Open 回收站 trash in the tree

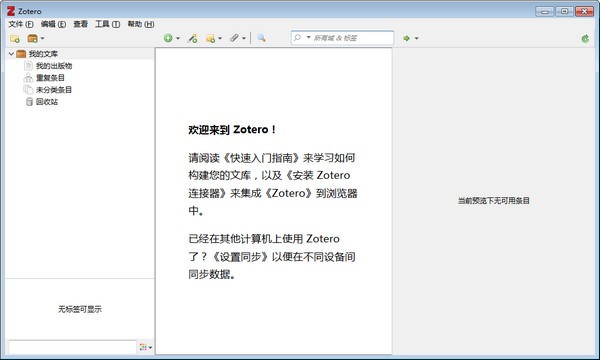(x=47, y=102)
